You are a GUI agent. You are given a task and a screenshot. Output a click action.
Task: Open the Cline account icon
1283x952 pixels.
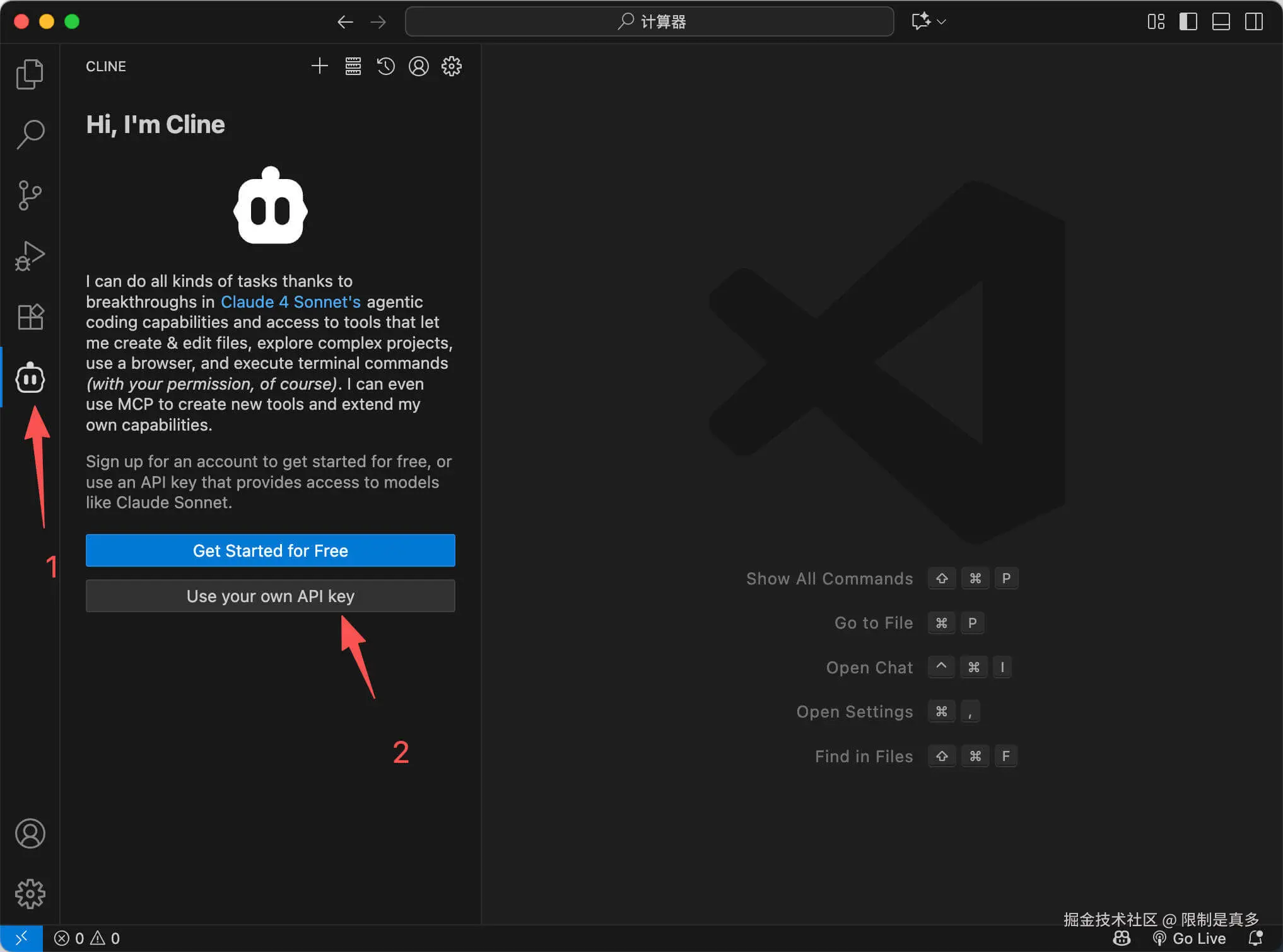click(x=418, y=66)
